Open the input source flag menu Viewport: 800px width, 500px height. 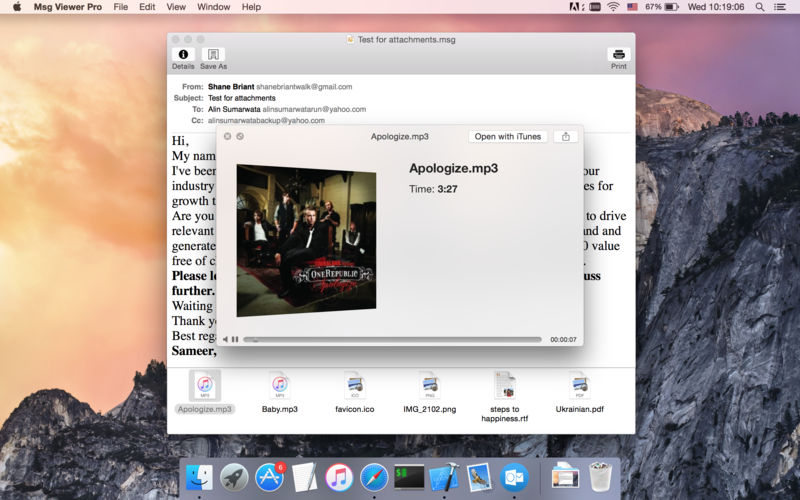coord(633,7)
